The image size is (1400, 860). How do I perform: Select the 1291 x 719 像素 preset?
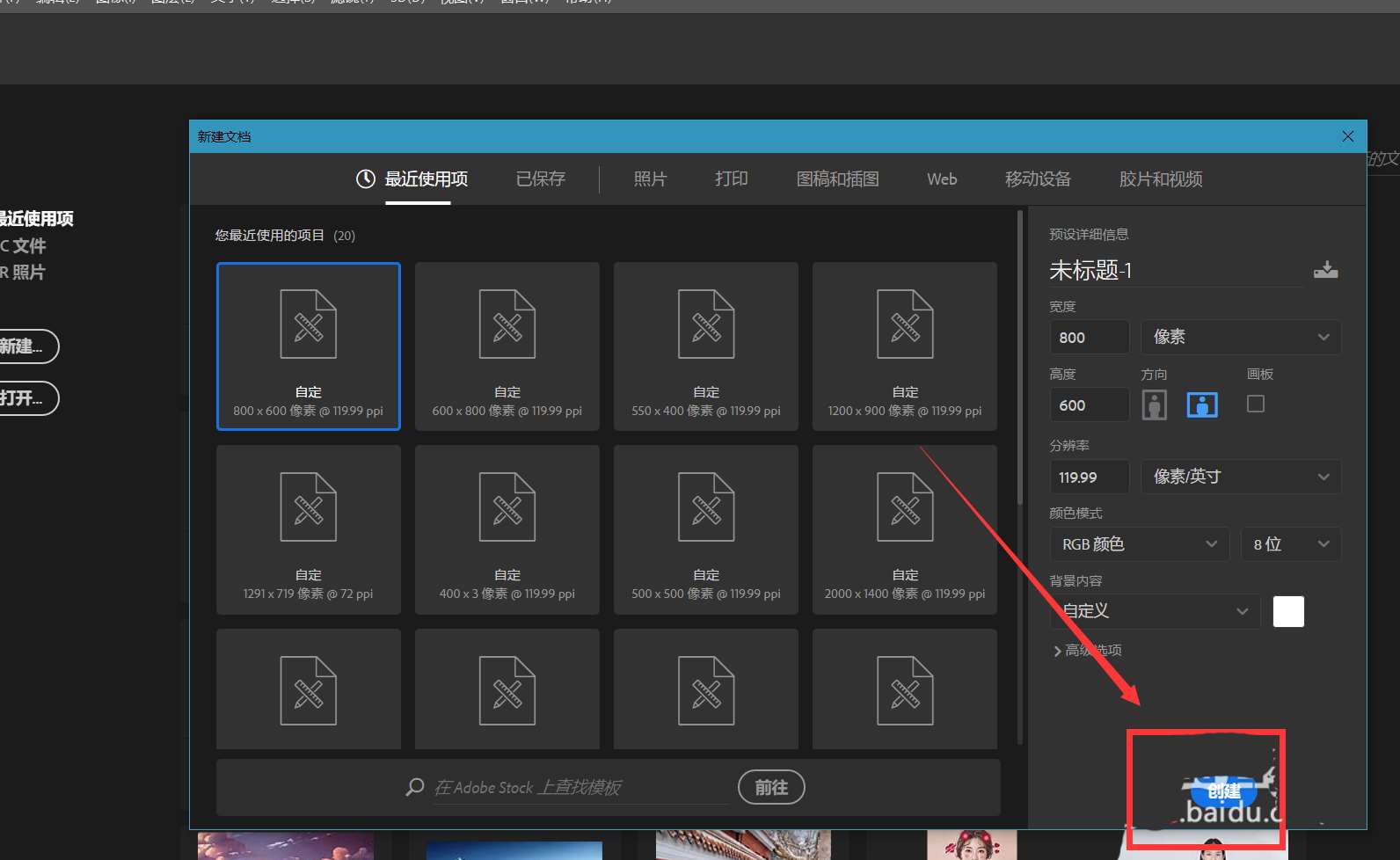point(309,529)
